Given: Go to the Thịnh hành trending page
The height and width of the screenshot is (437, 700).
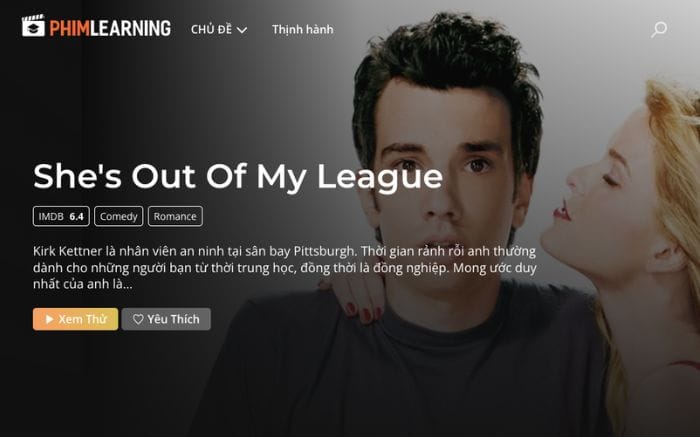Looking at the screenshot, I should tap(303, 29).
